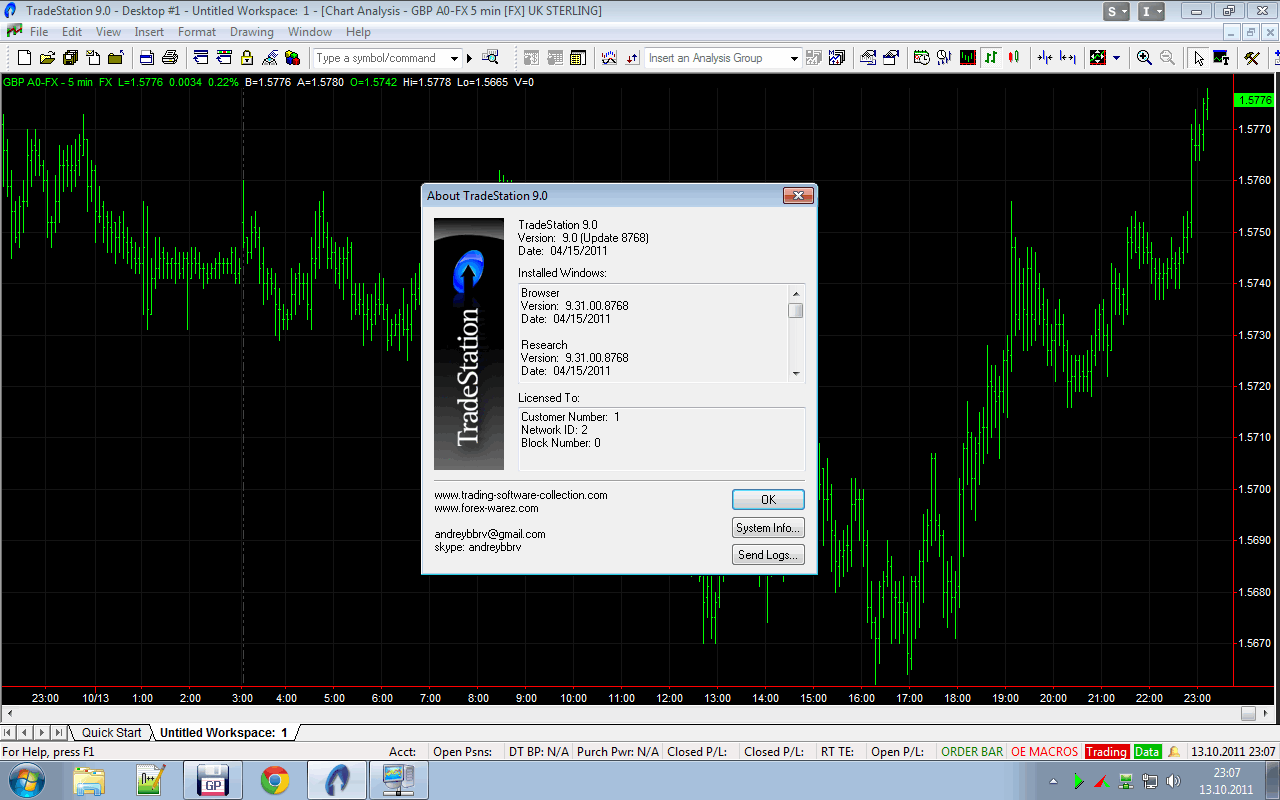Click the Print icon in toolbar
Image resolution: width=1280 pixels, height=800 pixels.
(170, 58)
